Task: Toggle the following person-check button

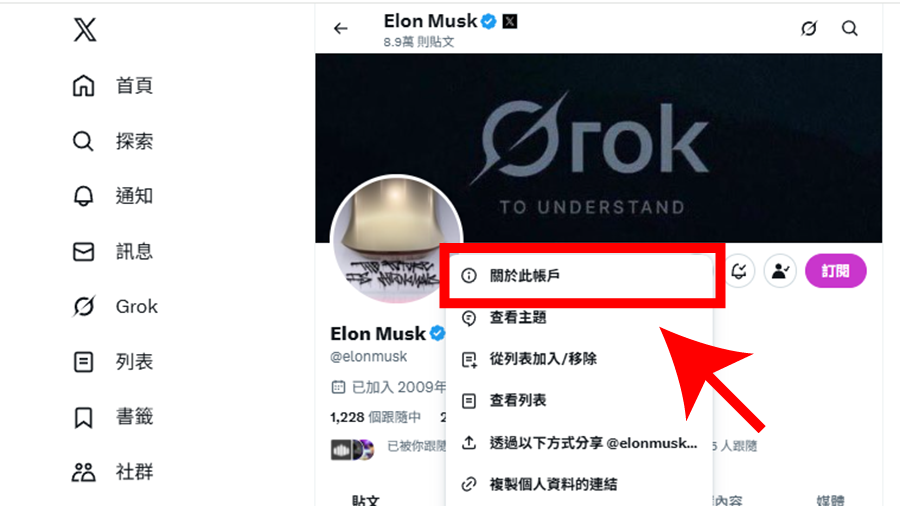Action: tap(780, 271)
